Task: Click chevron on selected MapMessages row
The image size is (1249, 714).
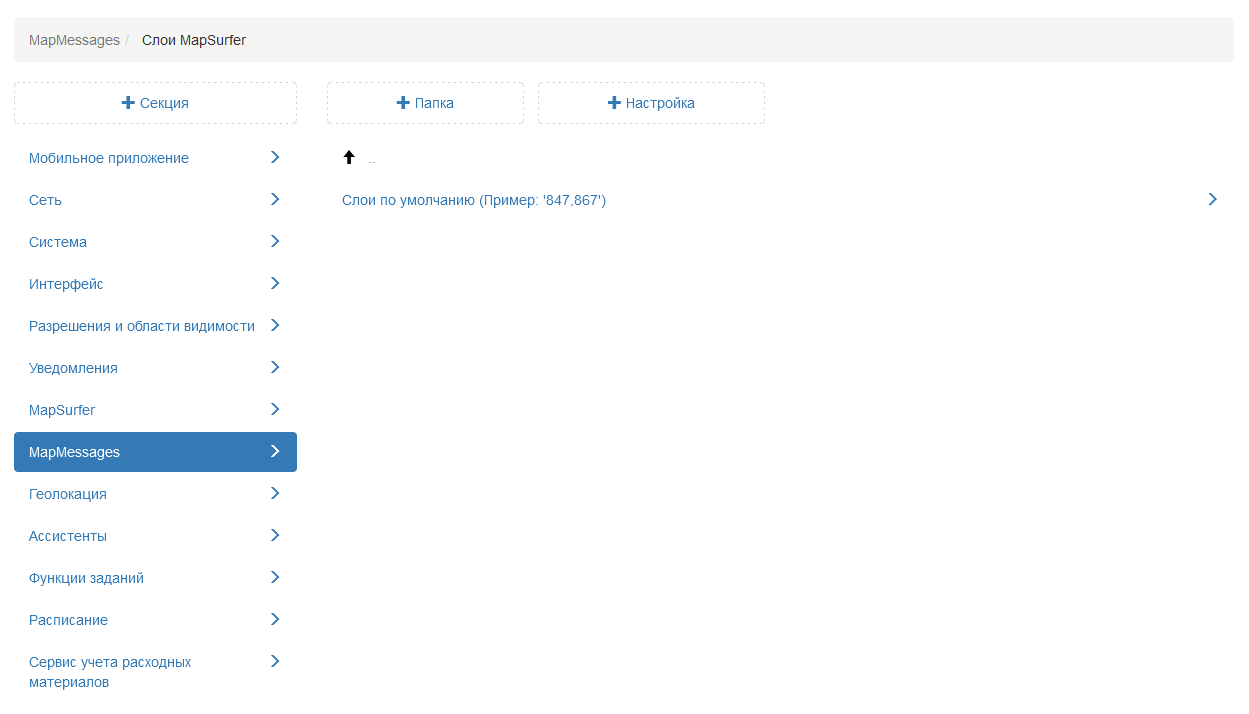Action: click(275, 451)
